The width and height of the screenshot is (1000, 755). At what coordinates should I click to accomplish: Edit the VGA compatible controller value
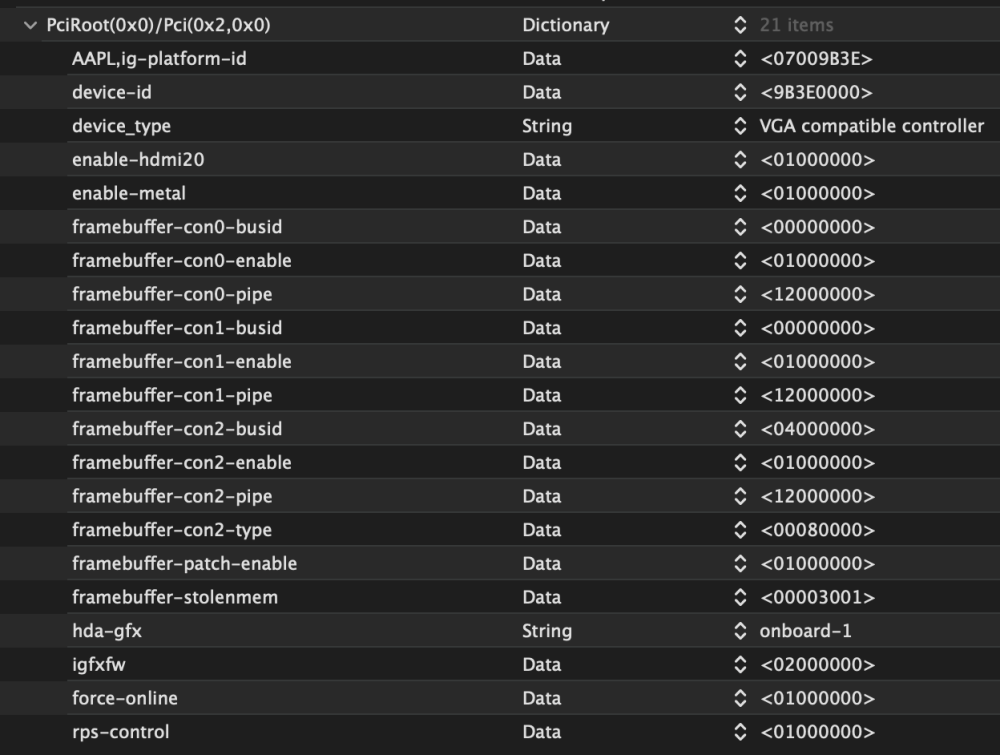pyautogui.click(x=871, y=126)
